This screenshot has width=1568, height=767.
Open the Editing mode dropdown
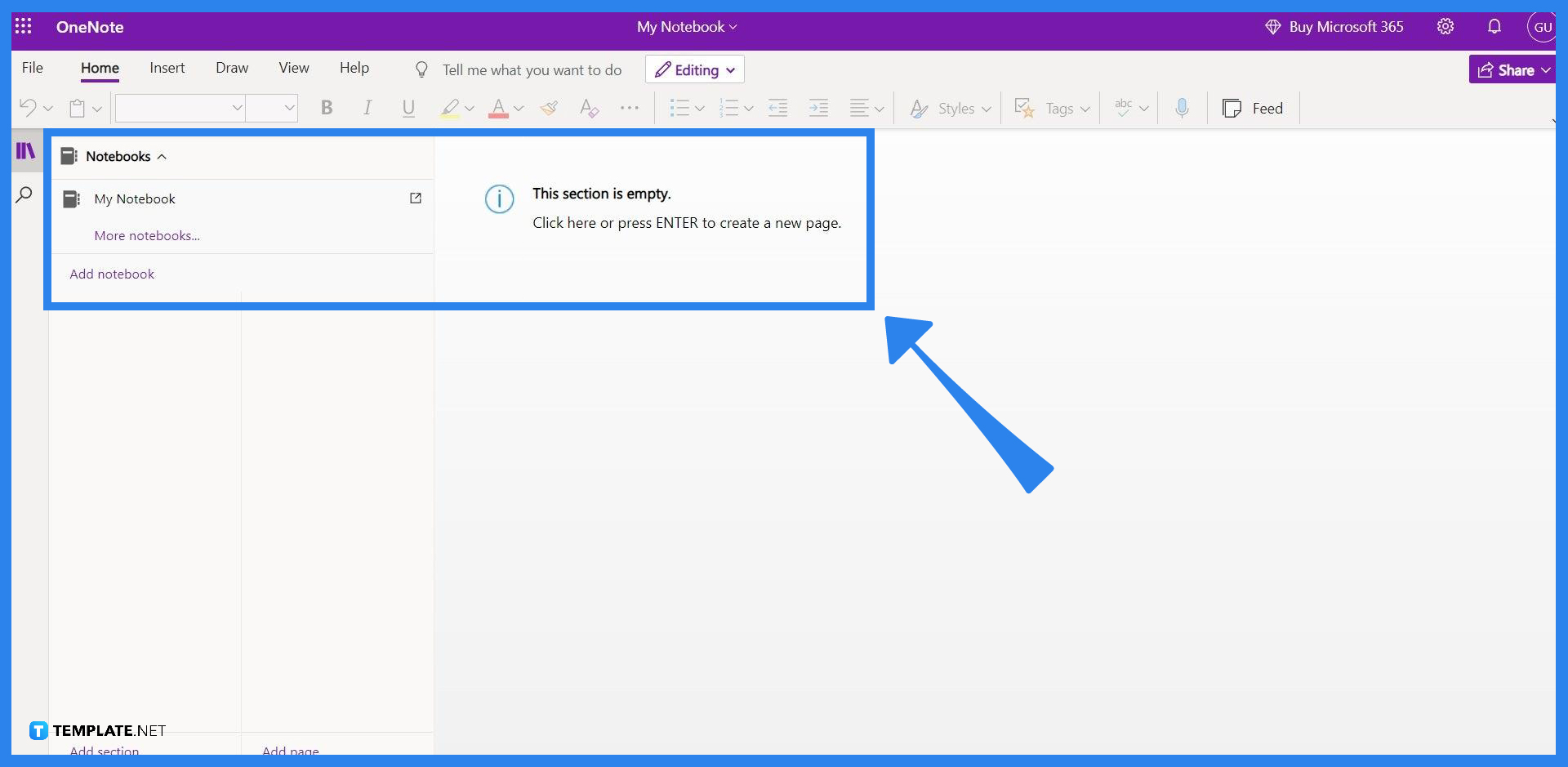click(x=694, y=69)
